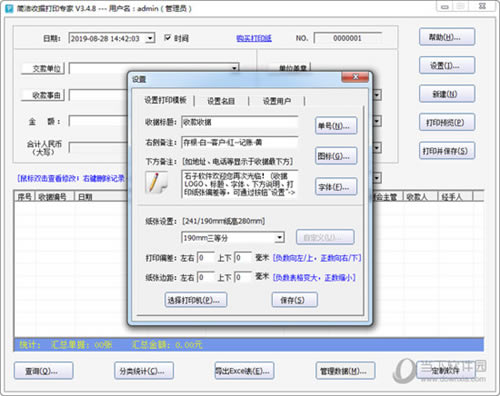Click the 单号(N) button

click(336, 126)
